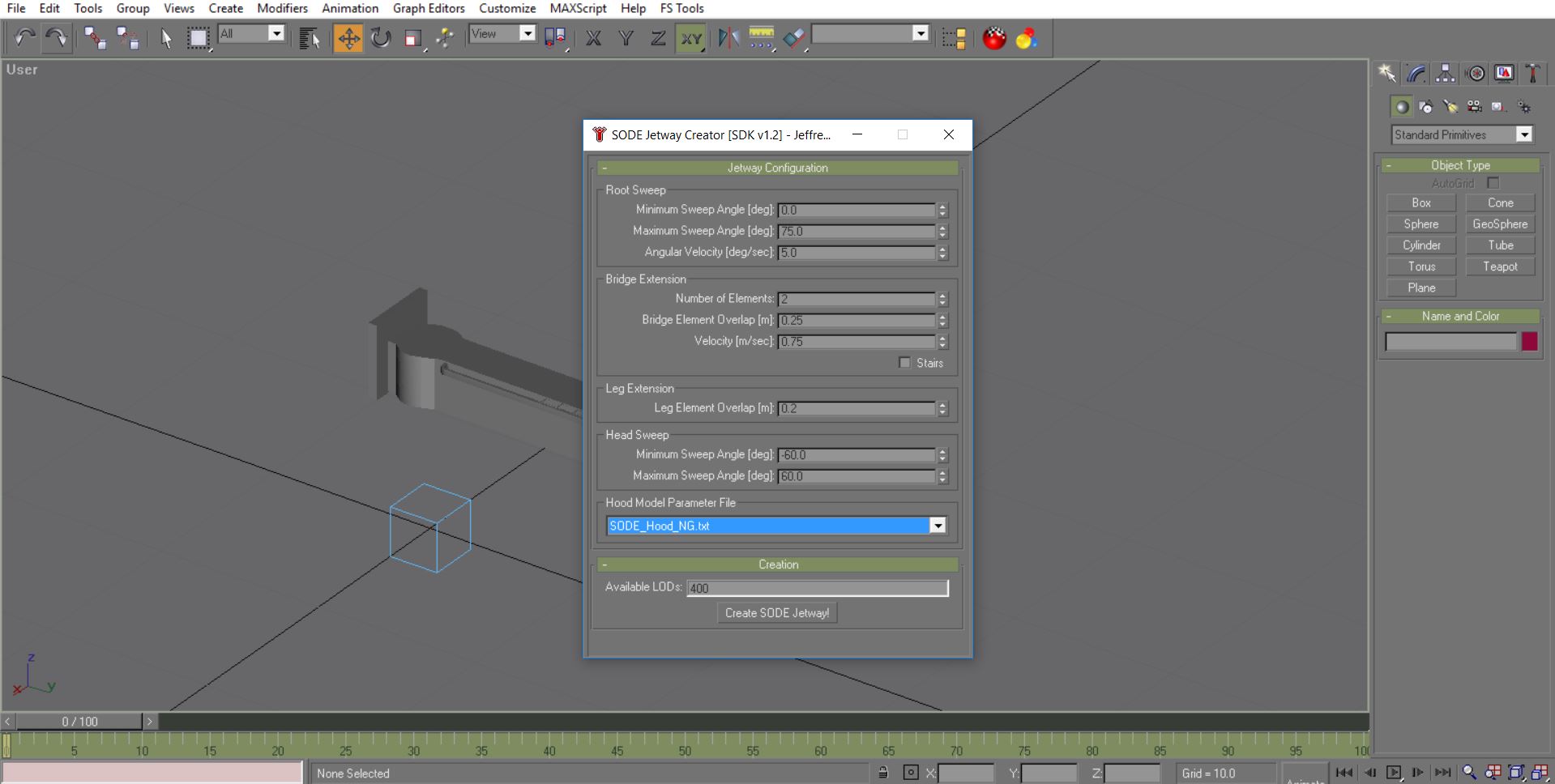The image size is (1555, 784).
Task: Switch to the Hierarchy command panel
Action: tap(1445, 74)
